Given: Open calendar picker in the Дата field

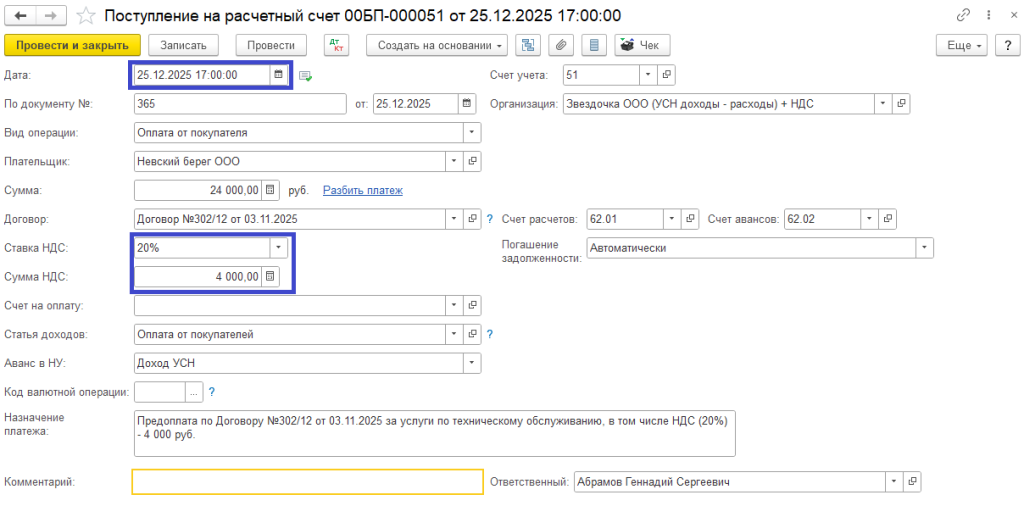Looking at the screenshot, I should tap(278, 75).
